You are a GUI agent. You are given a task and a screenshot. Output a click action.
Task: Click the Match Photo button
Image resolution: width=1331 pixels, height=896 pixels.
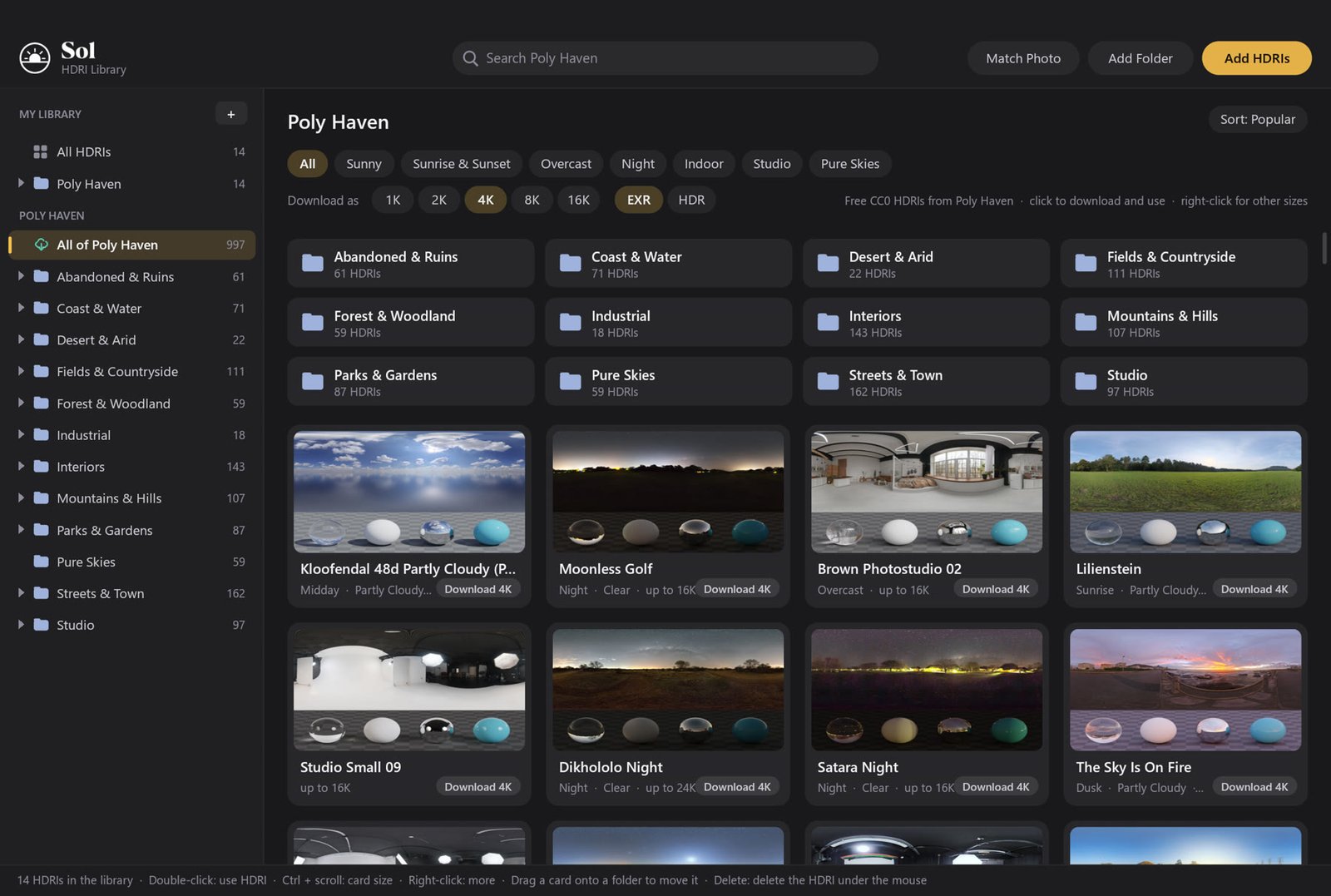click(x=1023, y=58)
